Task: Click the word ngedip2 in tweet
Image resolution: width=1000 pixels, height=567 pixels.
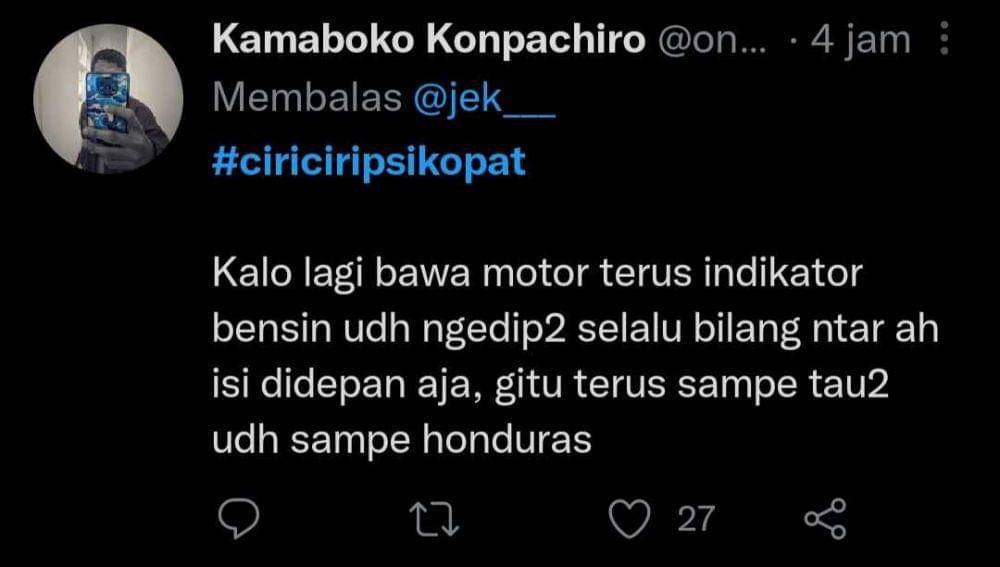Action: tap(494, 330)
